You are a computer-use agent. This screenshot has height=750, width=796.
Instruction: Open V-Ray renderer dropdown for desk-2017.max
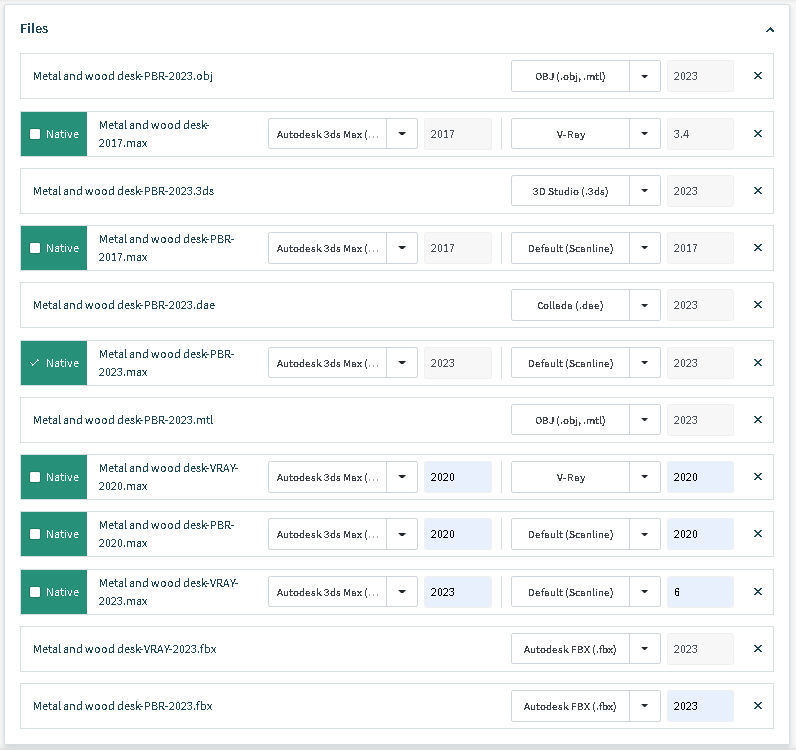(x=645, y=134)
